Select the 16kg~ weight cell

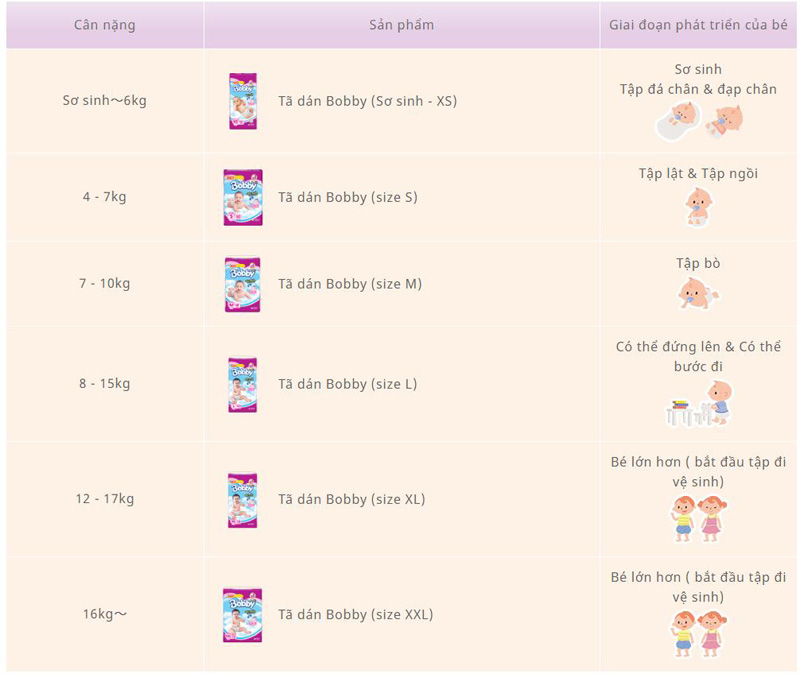click(x=105, y=614)
